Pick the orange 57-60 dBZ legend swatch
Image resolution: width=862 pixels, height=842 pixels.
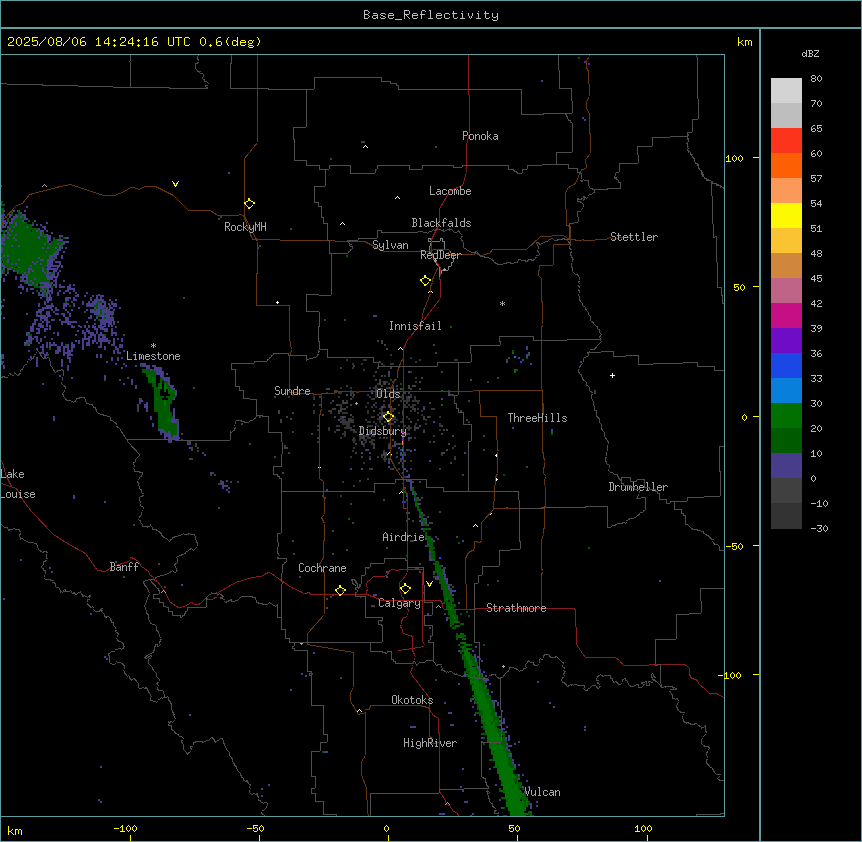point(786,166)
